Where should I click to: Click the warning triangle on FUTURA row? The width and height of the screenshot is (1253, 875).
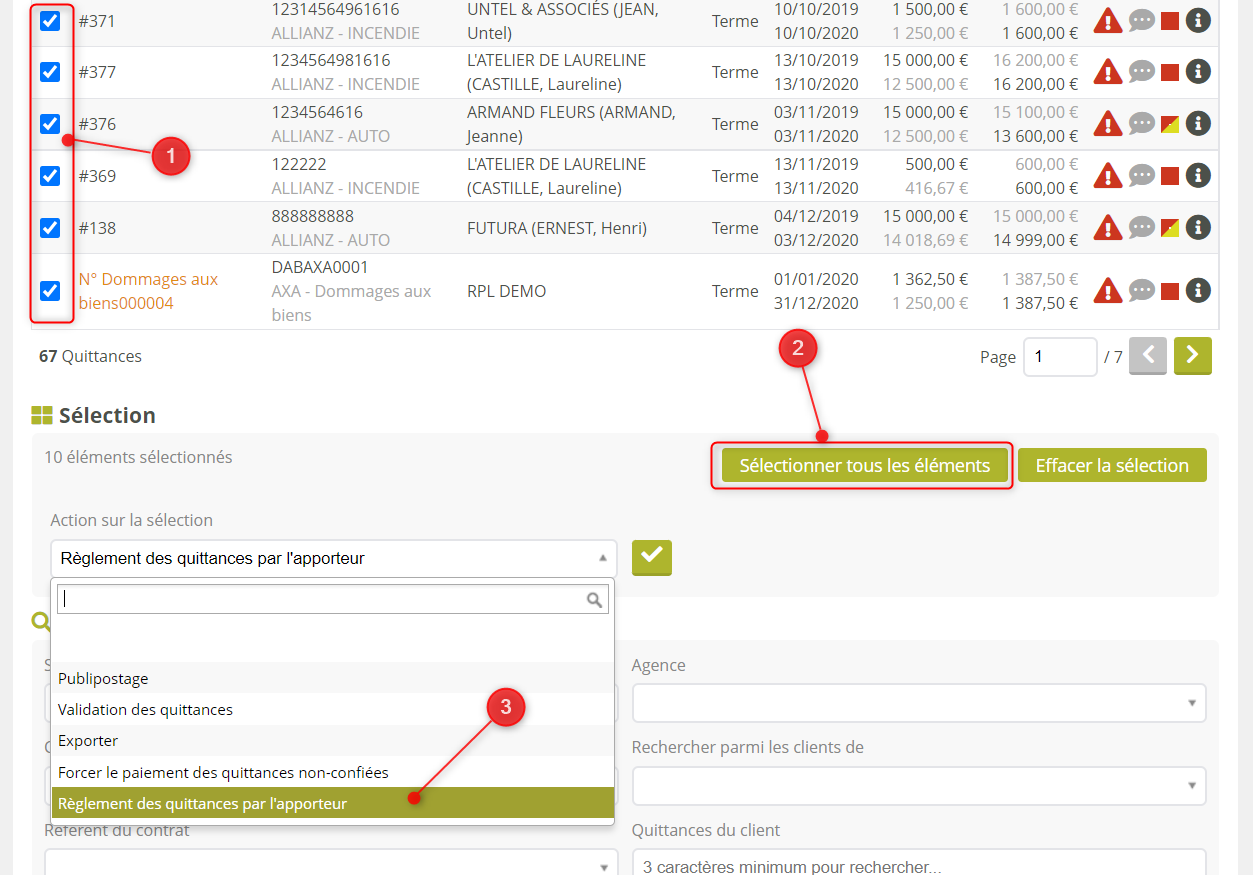click(x=1107, y=228)
